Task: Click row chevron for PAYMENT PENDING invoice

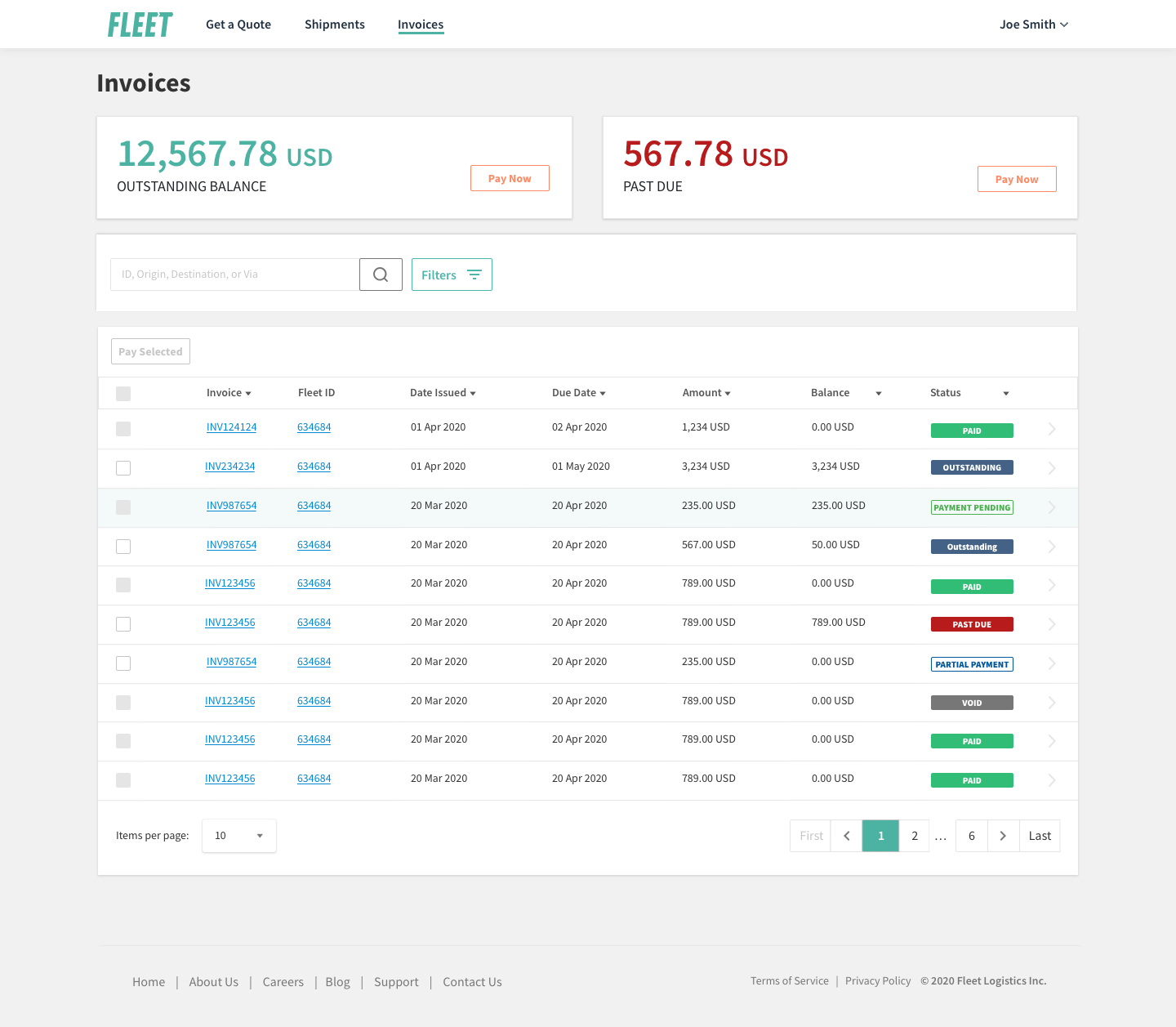Action: pos(1052,507)
